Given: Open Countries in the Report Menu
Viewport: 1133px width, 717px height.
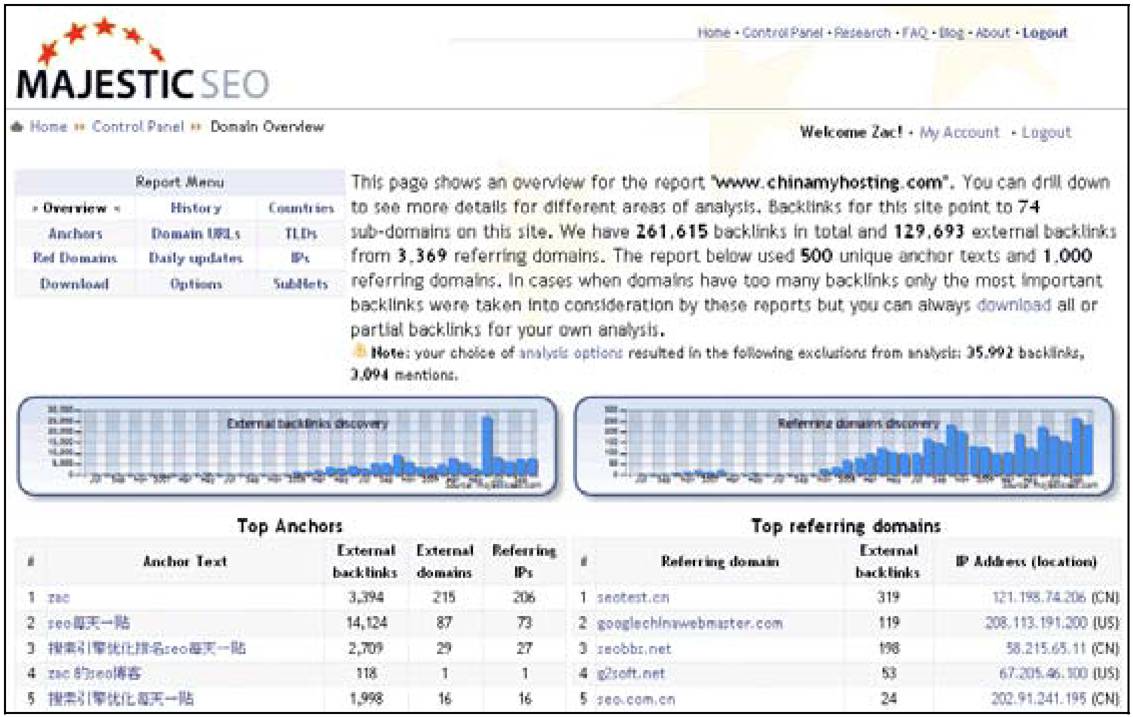Looking at the screenshot, I should click(301, 208).
